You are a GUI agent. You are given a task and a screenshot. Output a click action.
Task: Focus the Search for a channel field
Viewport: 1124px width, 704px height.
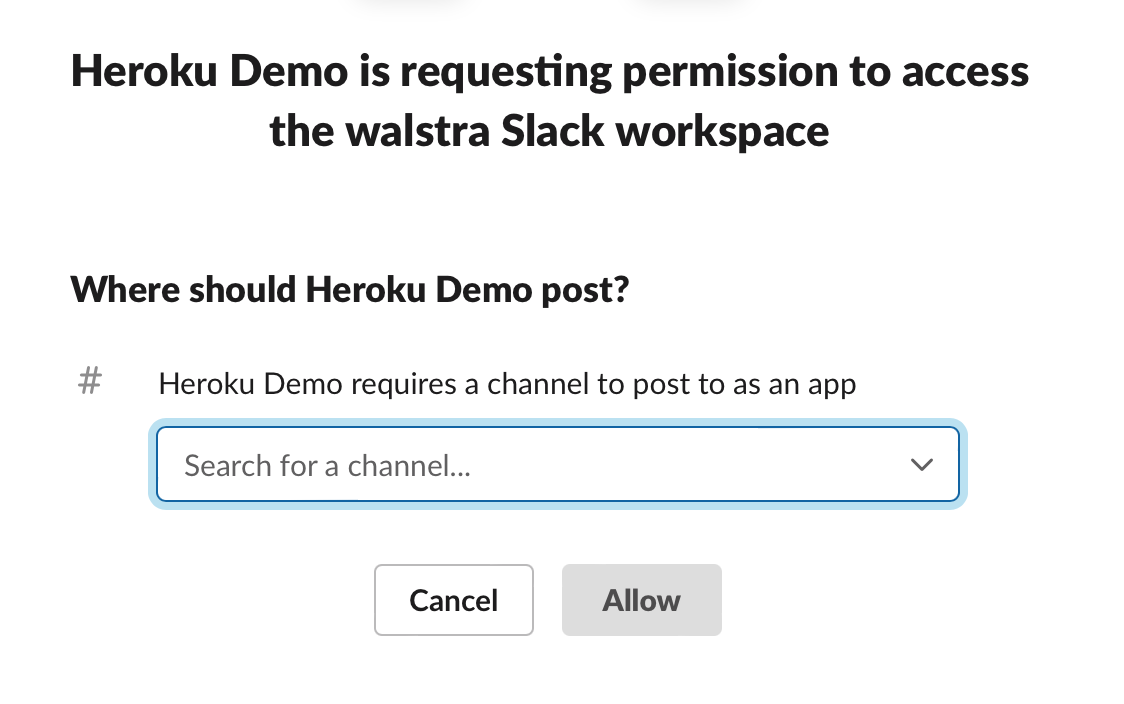pyautogui.click(x=540, y=465)
